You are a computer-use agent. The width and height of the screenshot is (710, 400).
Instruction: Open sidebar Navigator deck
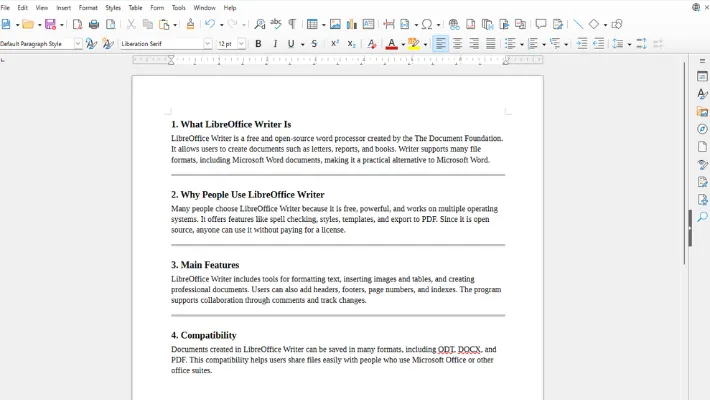[x=702, y=129]
